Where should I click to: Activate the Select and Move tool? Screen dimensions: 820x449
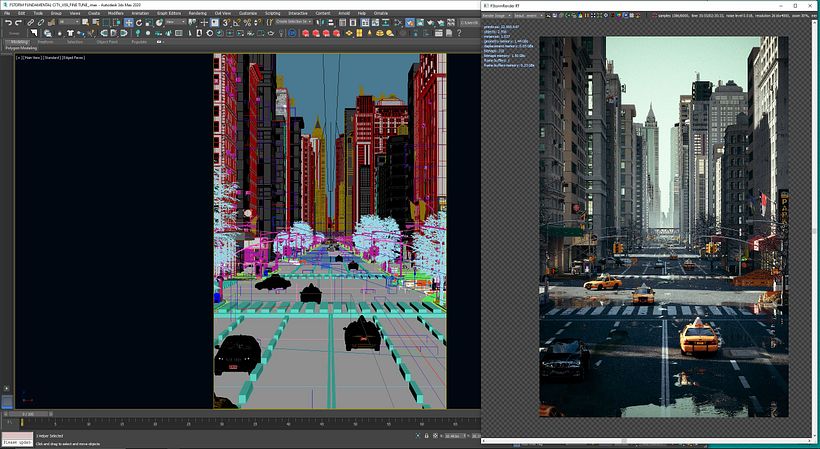click(129, 22)
